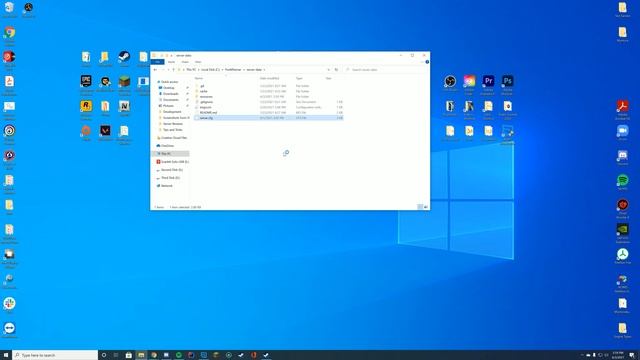This screenshot has height=360, width=640.
Task: Select Spotify desktop shortcut
Action: [622, 182]
